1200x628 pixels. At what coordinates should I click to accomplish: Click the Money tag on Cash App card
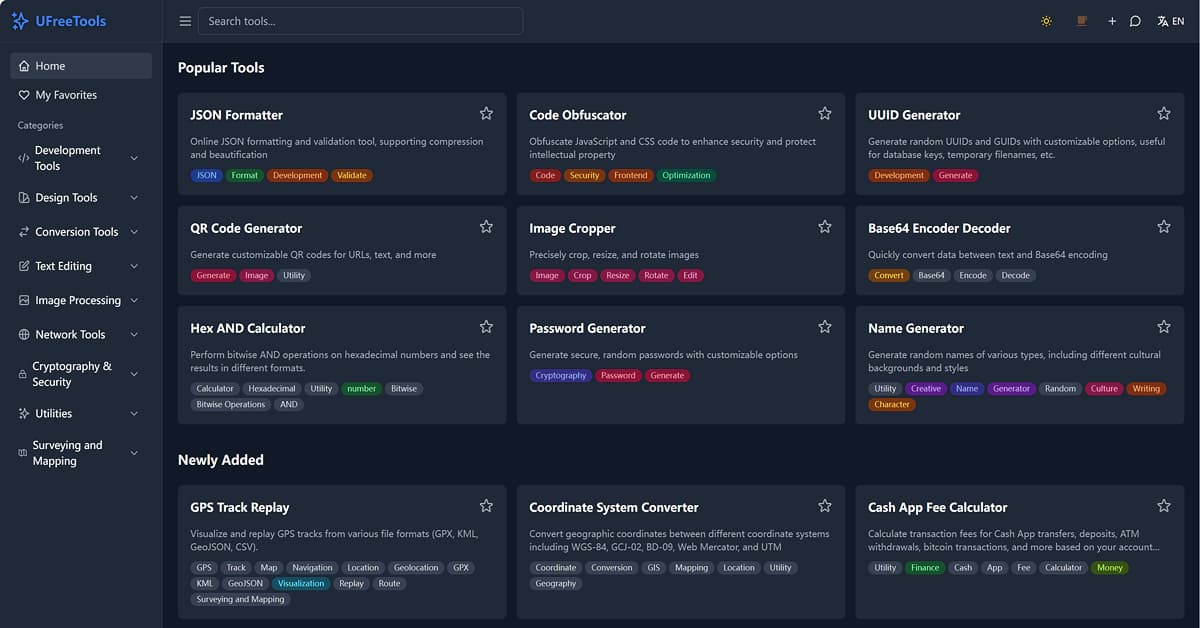click(1109, 567)
